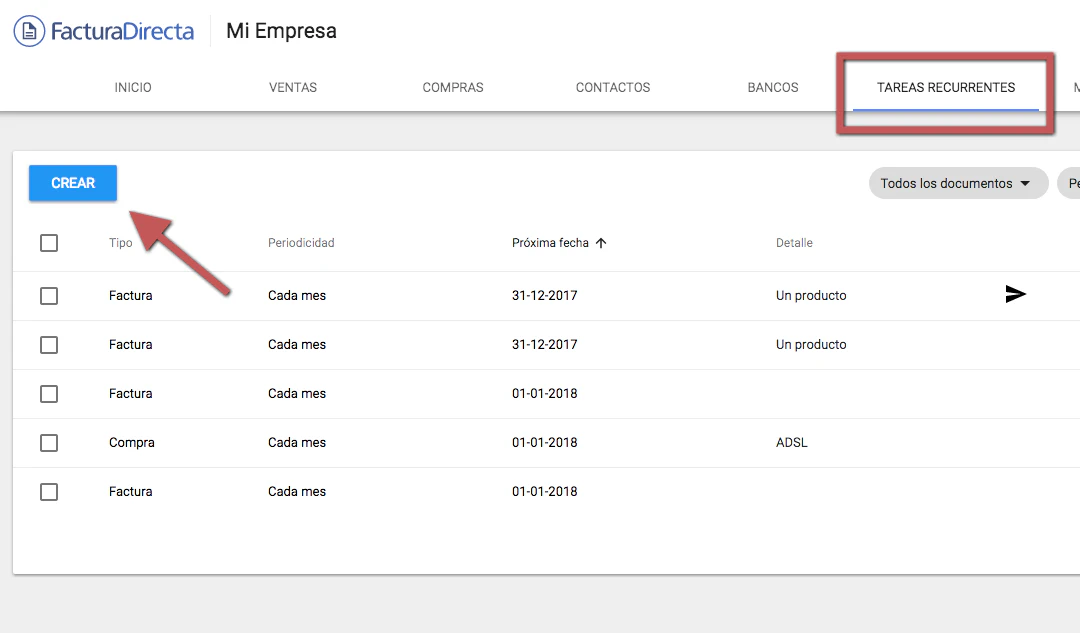This screenshot has height=633, width=1080.
Task: Tick the checkbox of the last Factura row
Action: point(49,492)
